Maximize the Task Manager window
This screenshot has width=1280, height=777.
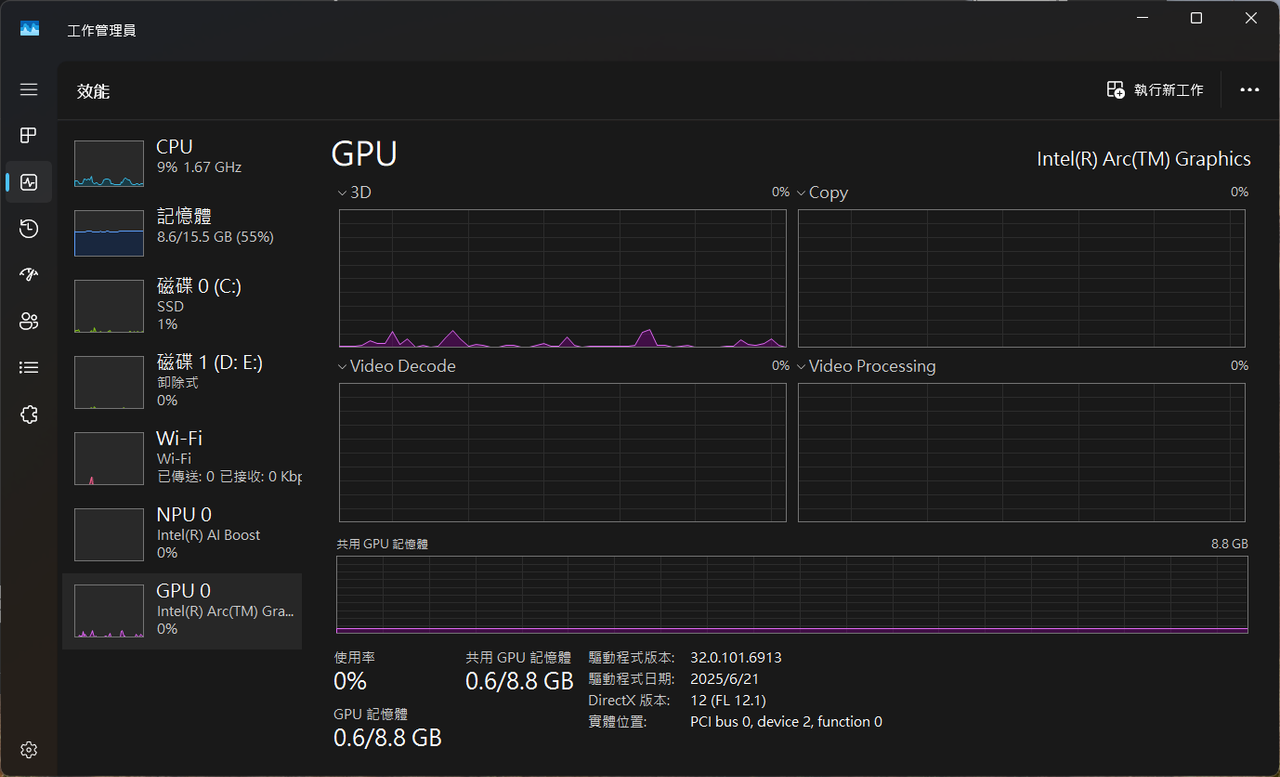coord(1196,18)
